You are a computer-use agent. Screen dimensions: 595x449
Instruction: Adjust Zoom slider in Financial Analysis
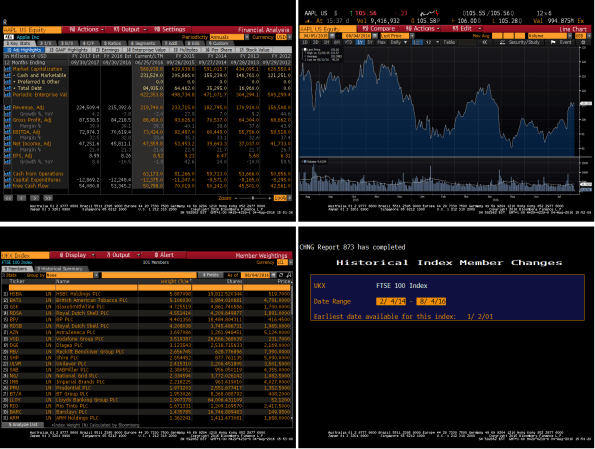pos(253,198)
